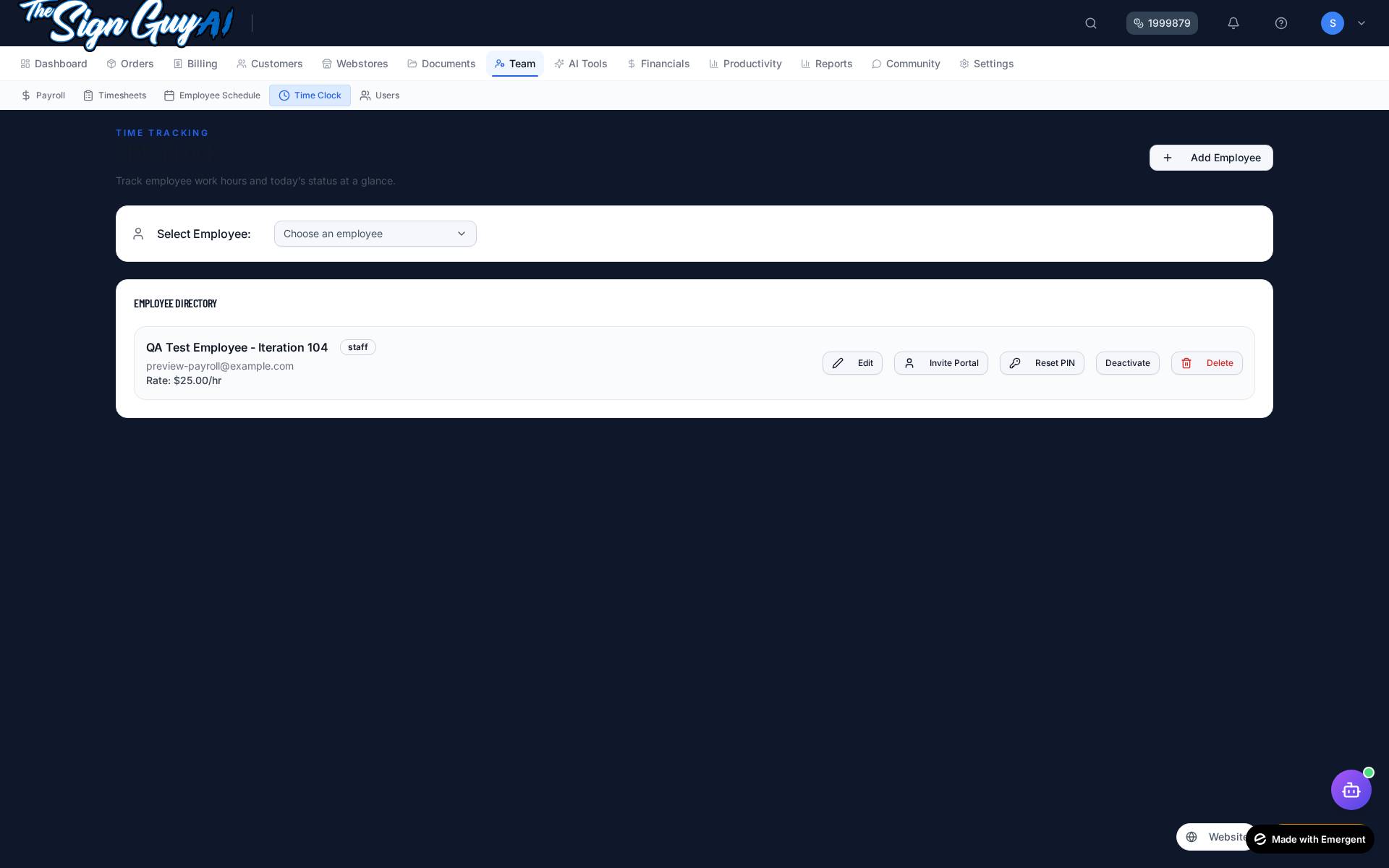The image size is (1389, 868).
Task: Go to the Dashboard tab
Action: coord(54,64)
